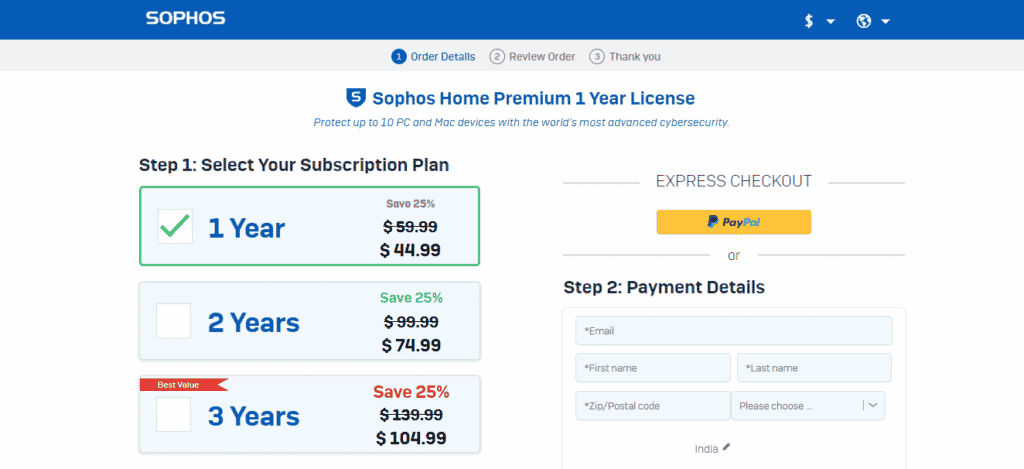Focus the Email input field

733,331
